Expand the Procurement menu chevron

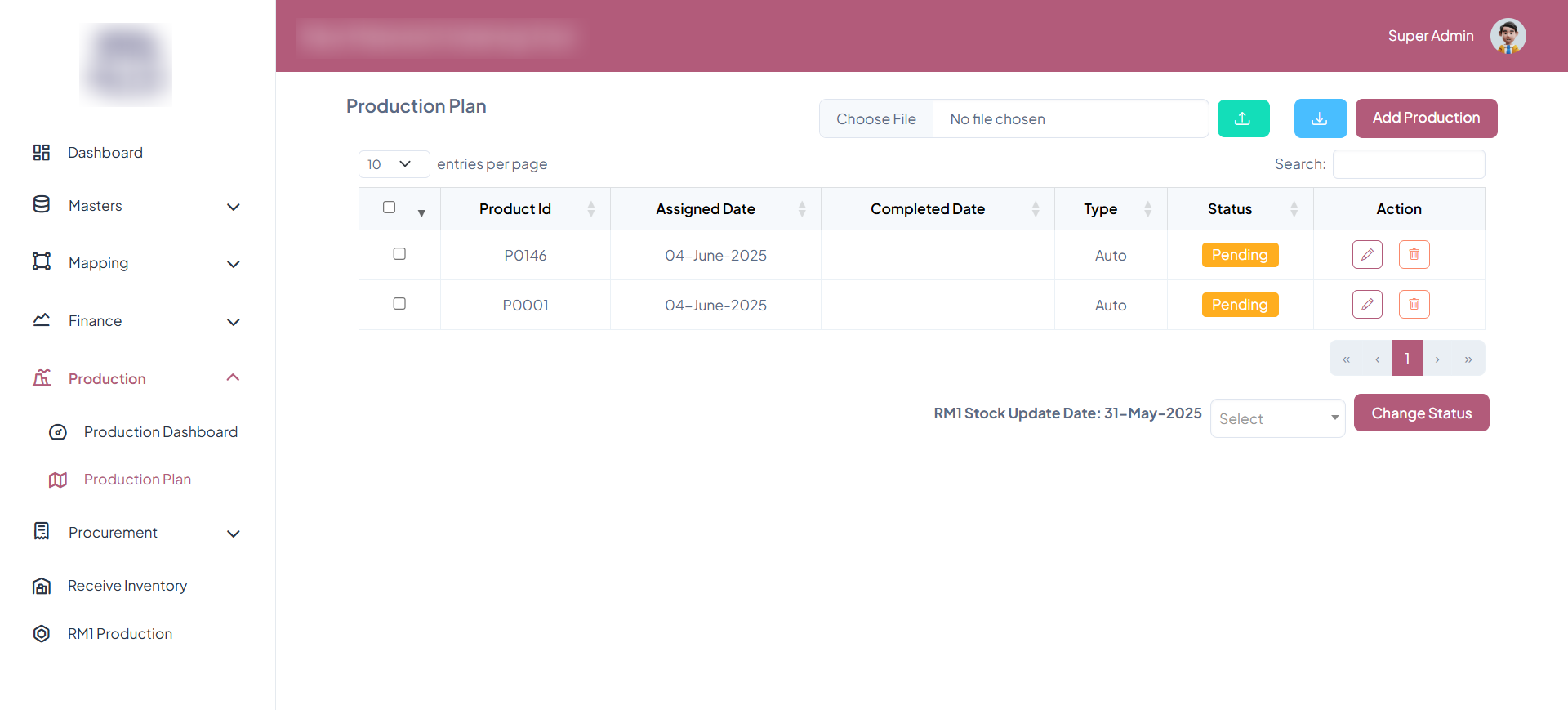pyautogui.click(x=234, y=534)
